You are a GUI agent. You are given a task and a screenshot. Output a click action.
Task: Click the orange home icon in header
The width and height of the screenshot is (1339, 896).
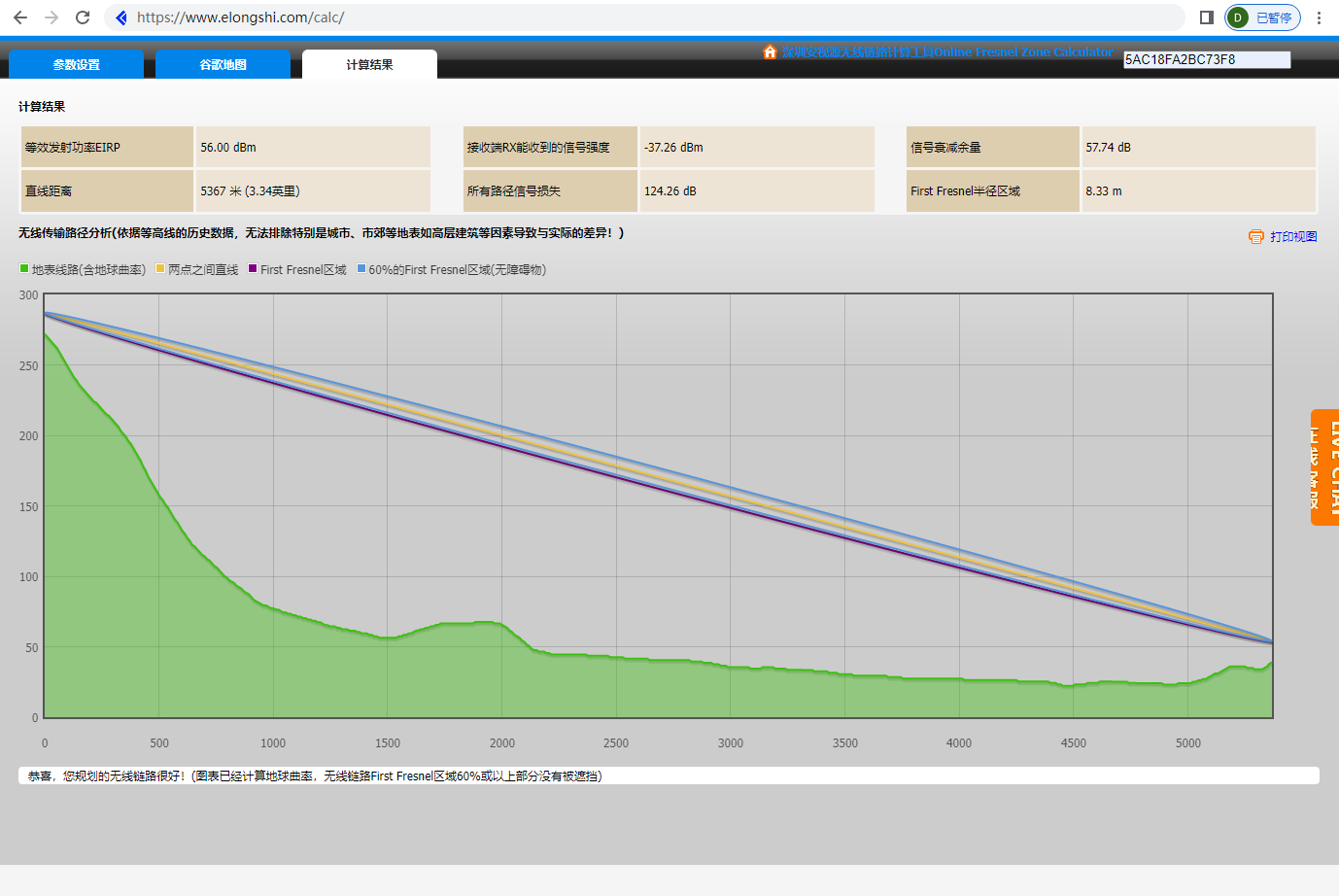[770, 52]
